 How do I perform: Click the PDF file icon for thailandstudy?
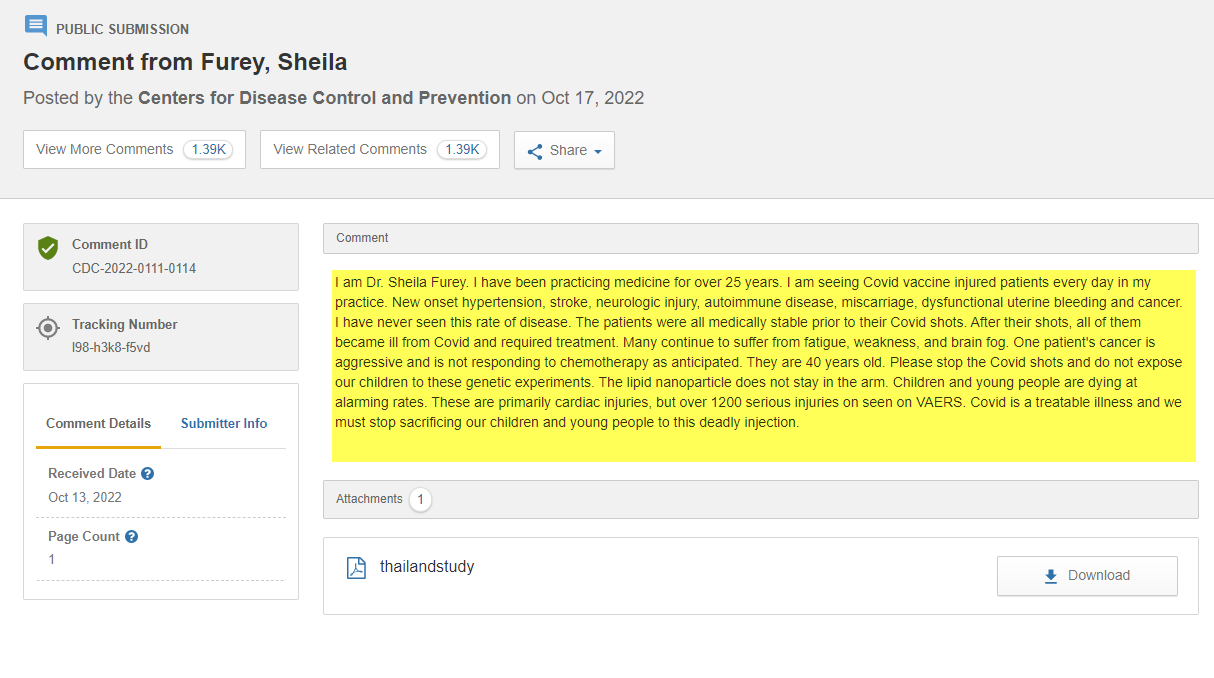(x=356, y=568)
